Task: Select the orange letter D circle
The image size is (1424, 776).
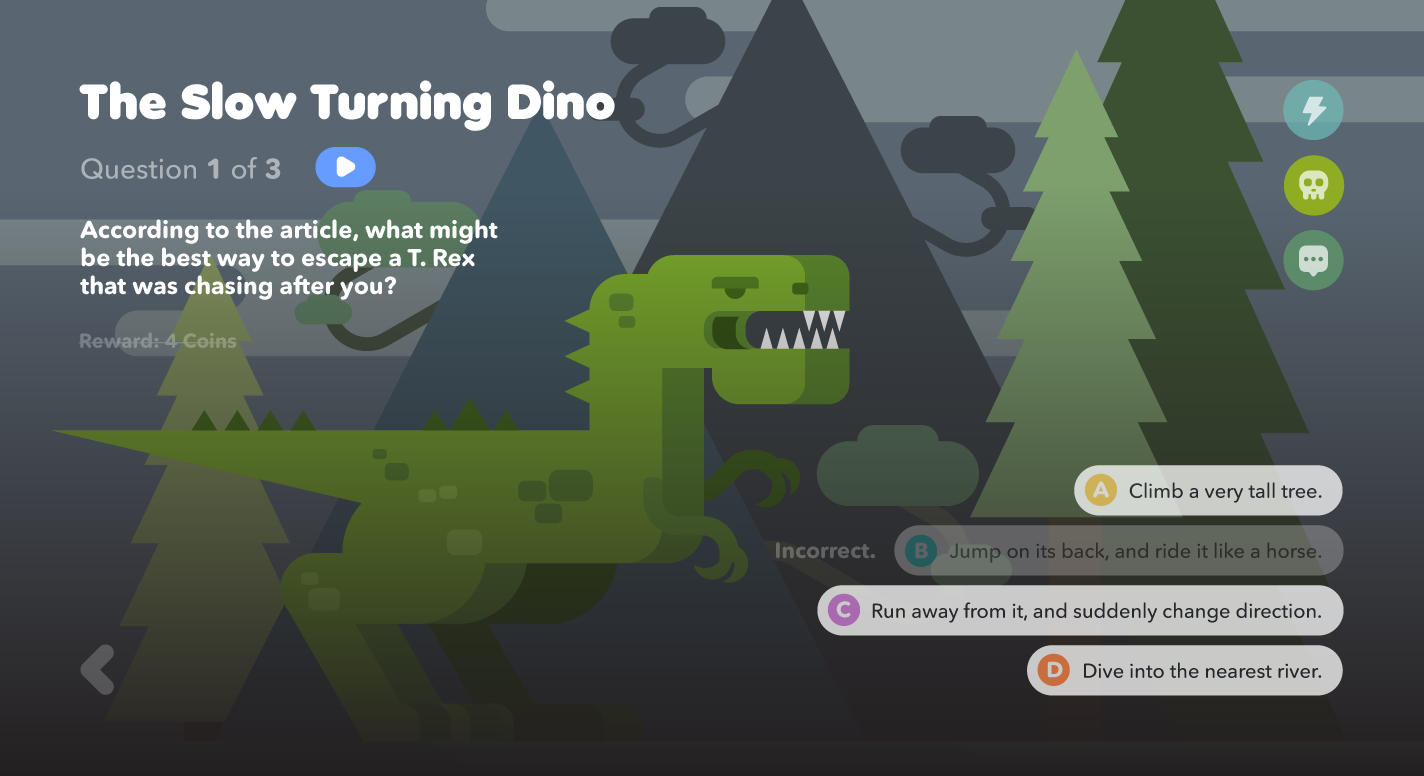Action: 1054,670
